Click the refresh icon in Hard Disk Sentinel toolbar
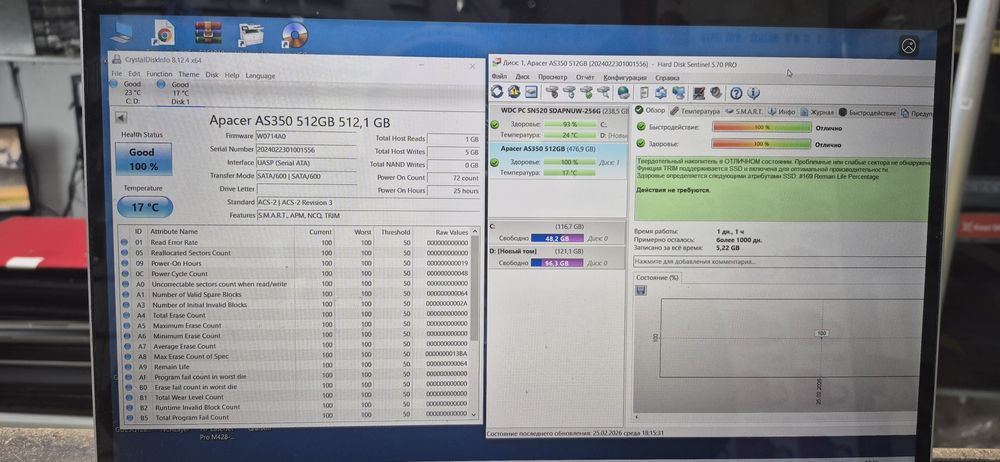This screenshot has height=462, width=1000. tap(497, 93)
